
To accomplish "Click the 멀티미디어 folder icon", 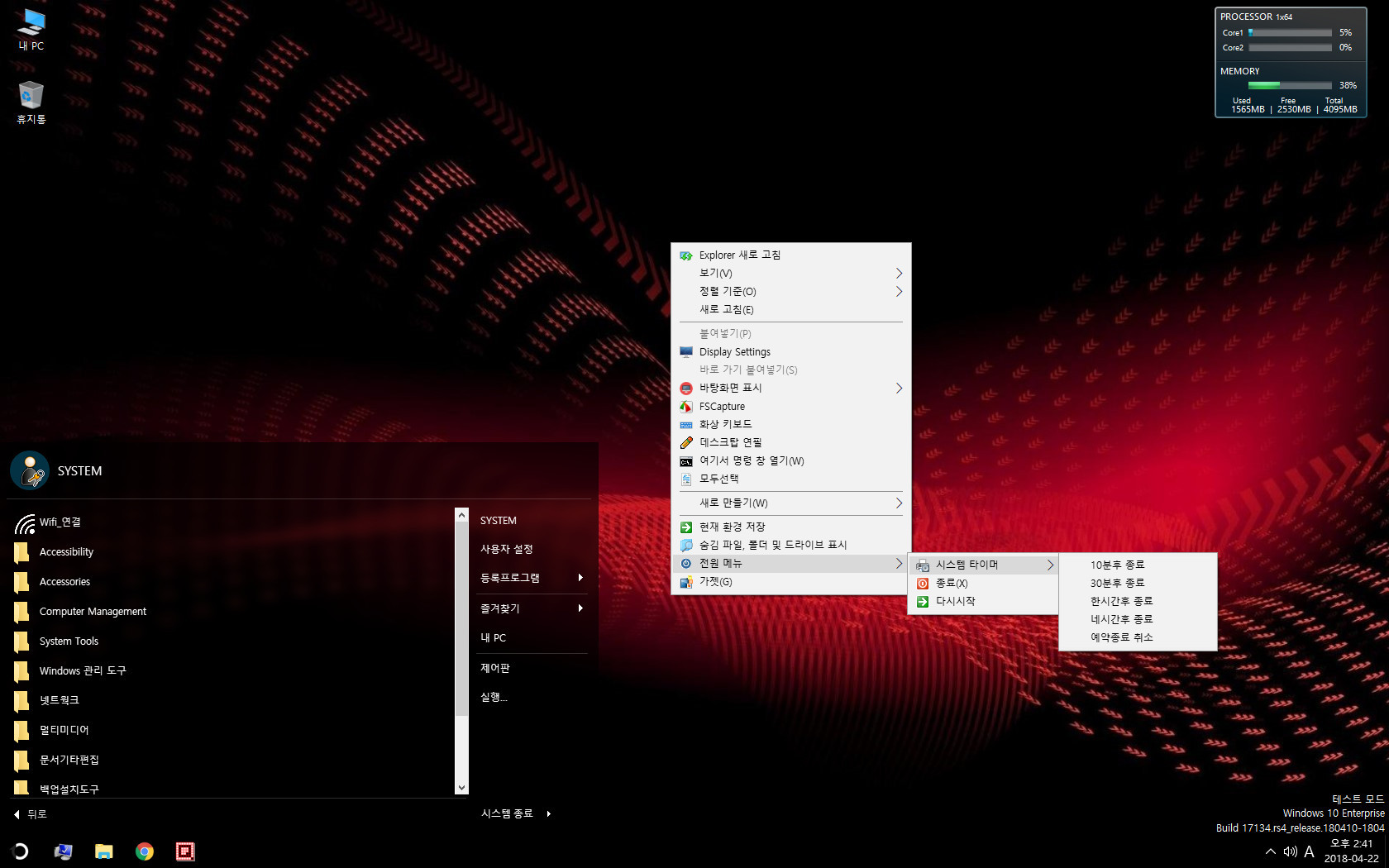I will [x=22, y=730].
